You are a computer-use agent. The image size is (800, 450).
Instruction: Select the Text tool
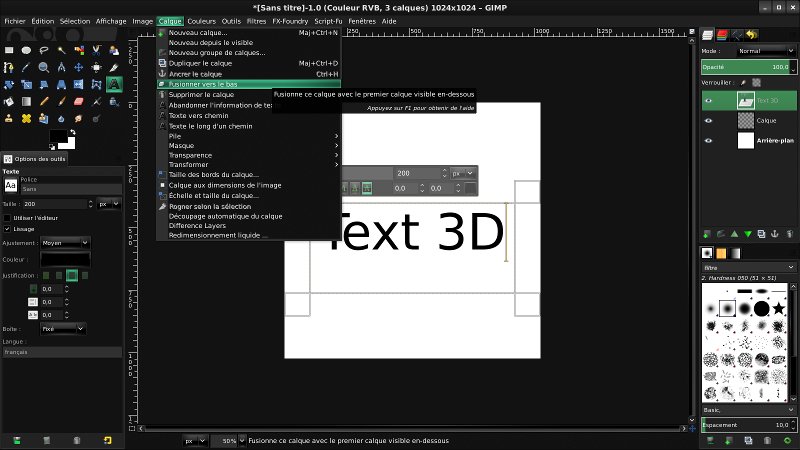pos(114,85)
